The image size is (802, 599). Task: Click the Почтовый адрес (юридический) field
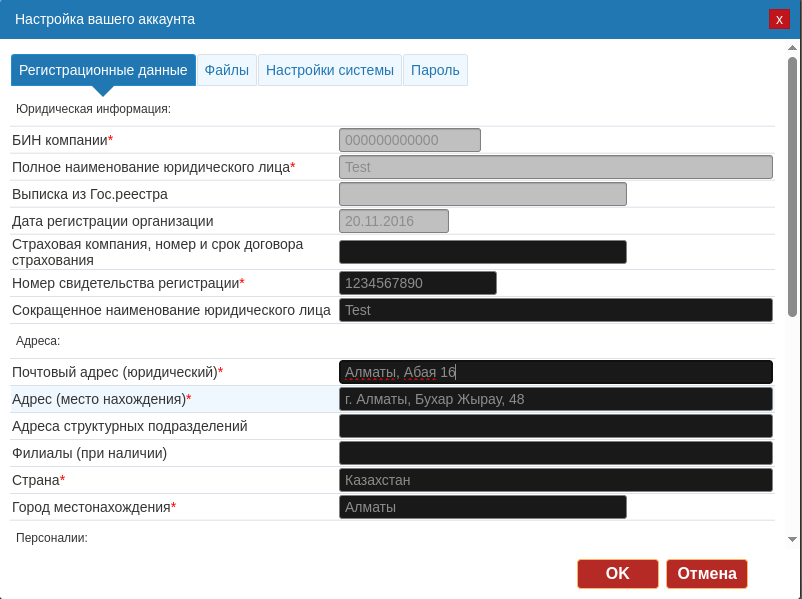pos(555,372)
